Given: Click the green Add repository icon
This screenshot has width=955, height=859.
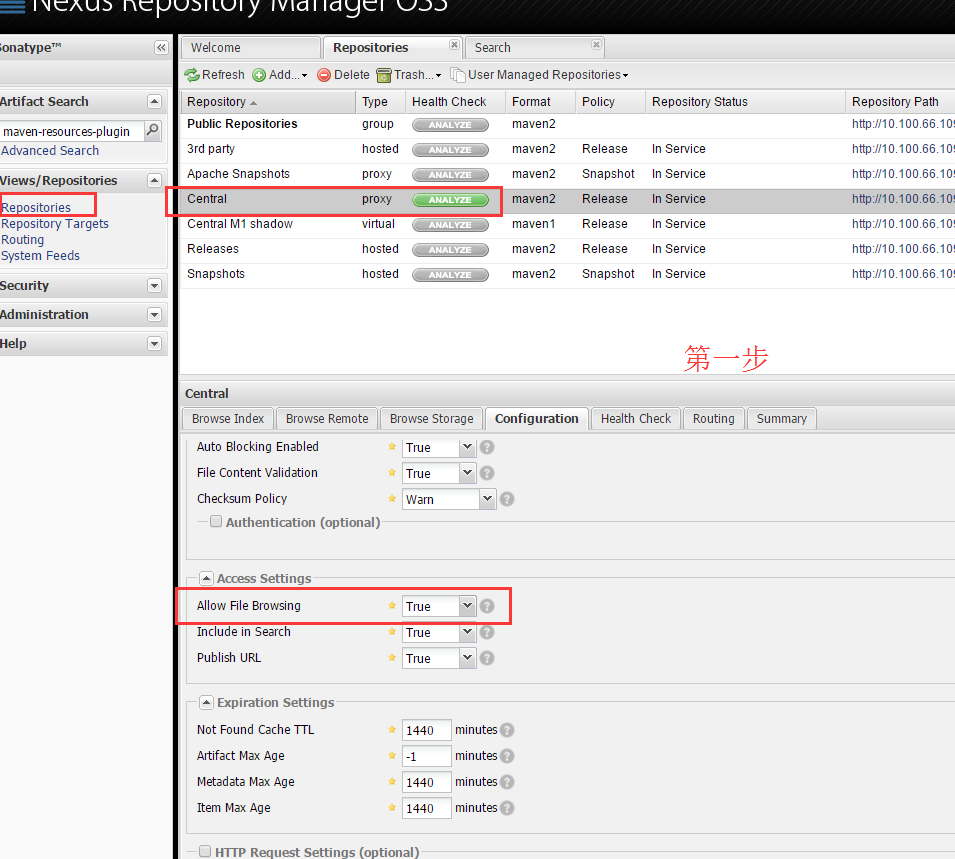Looking at the screenshot, I should (259, 75).
